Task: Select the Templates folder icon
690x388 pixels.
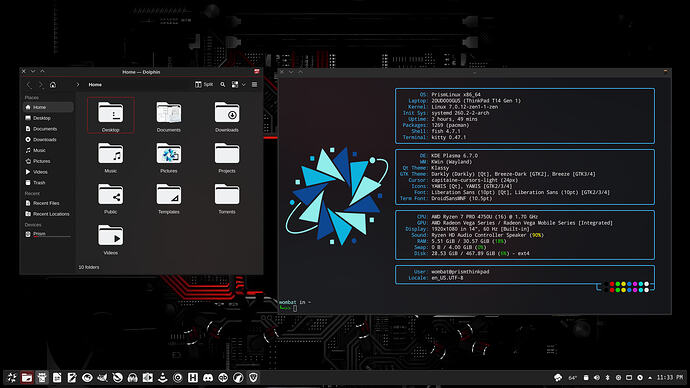Action: [169, 195]
